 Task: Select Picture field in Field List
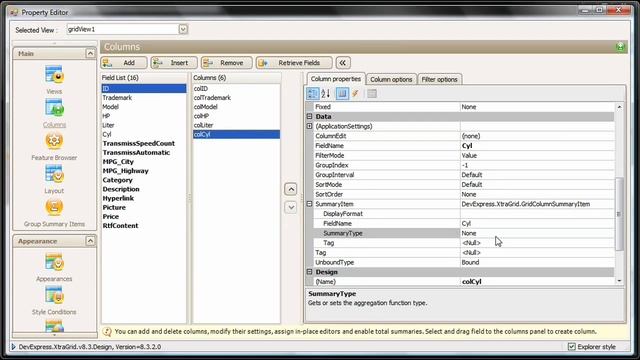(144, 208)
